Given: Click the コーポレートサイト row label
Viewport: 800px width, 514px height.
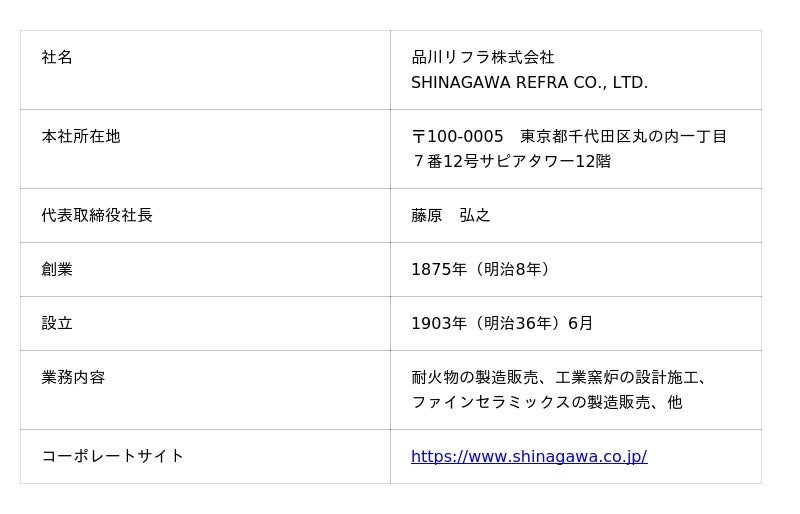Looking at the screenshot, I should click(112, 457).
